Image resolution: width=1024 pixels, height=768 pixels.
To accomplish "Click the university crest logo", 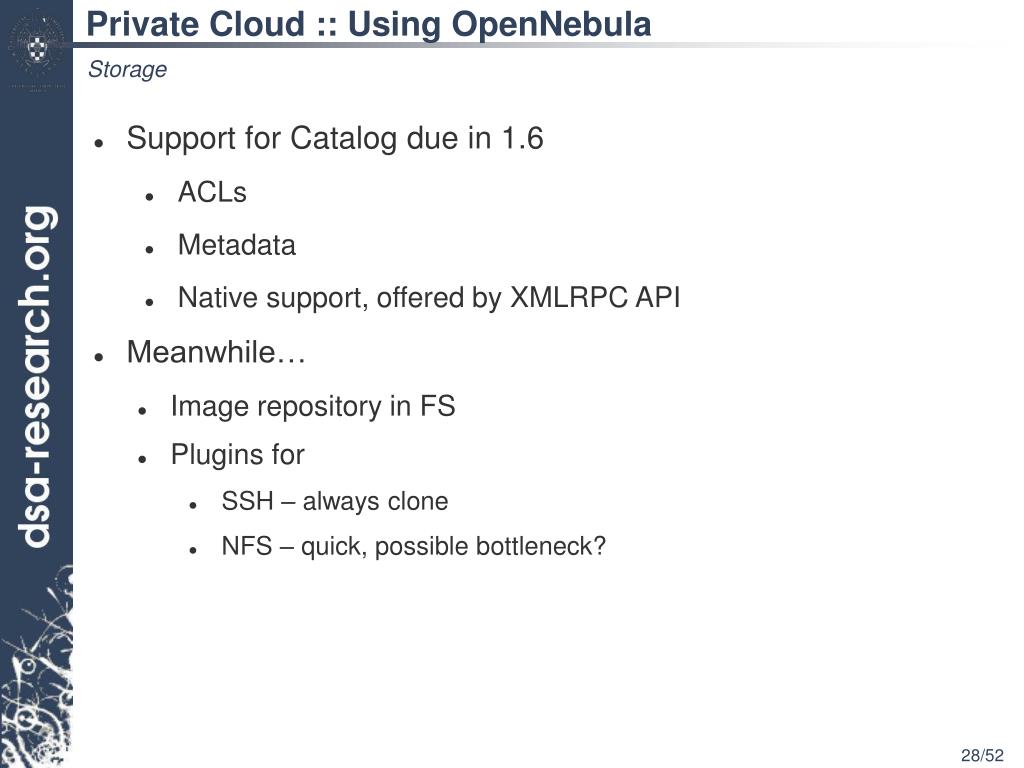I will pos(36,48).
